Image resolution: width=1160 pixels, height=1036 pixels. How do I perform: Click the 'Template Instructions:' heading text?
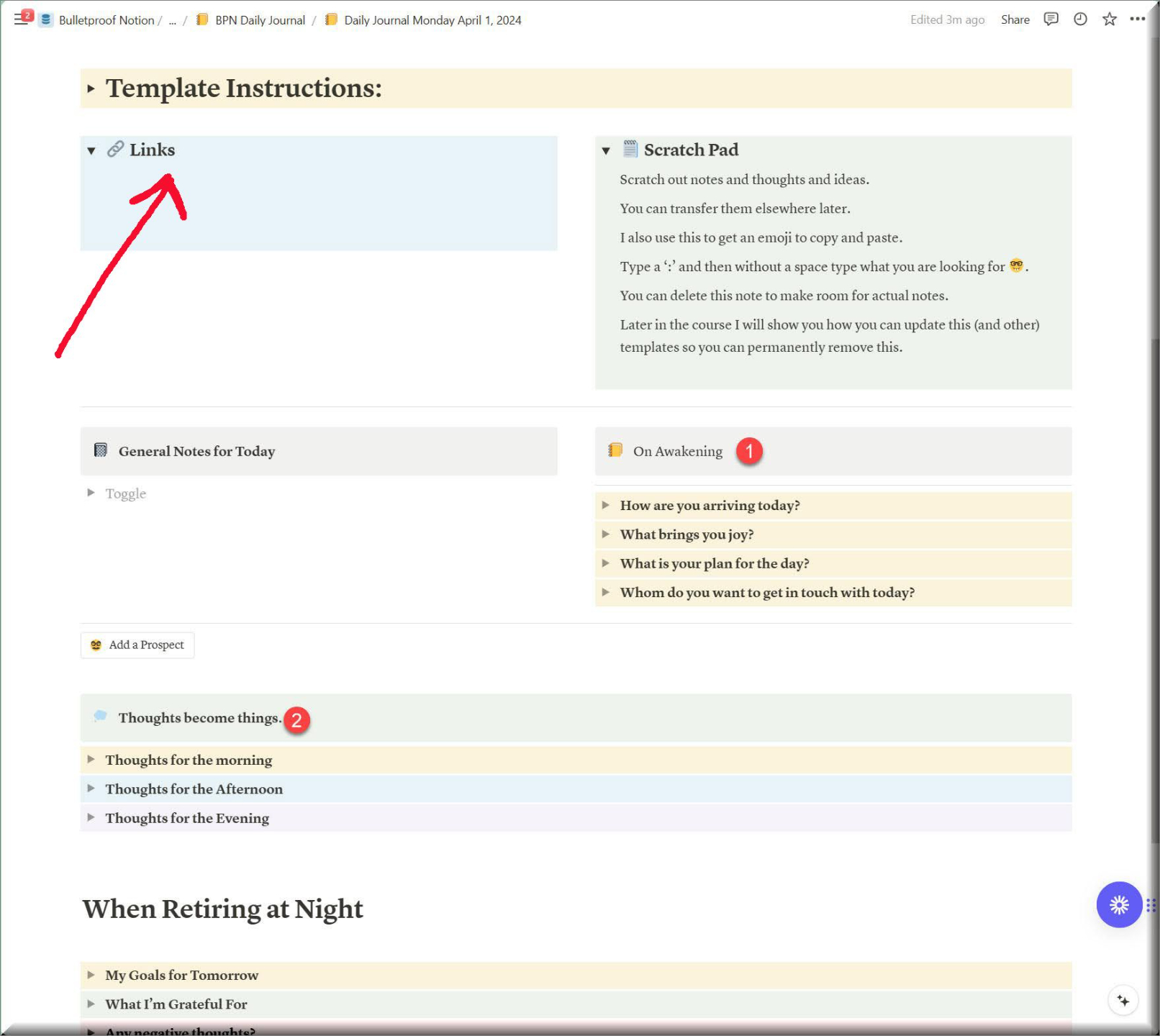(244, 88)
